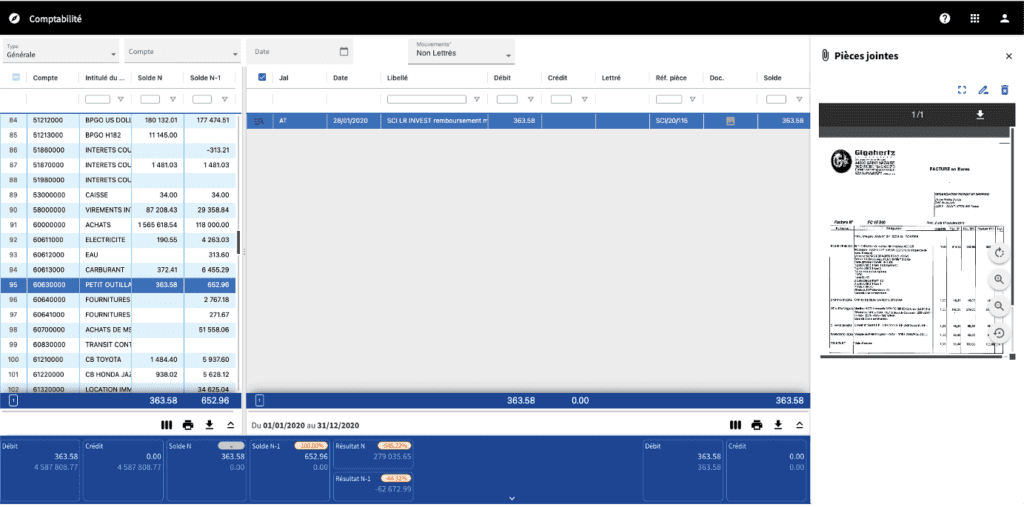Toggle the select-all checkbox in entries header

[263, 77]
